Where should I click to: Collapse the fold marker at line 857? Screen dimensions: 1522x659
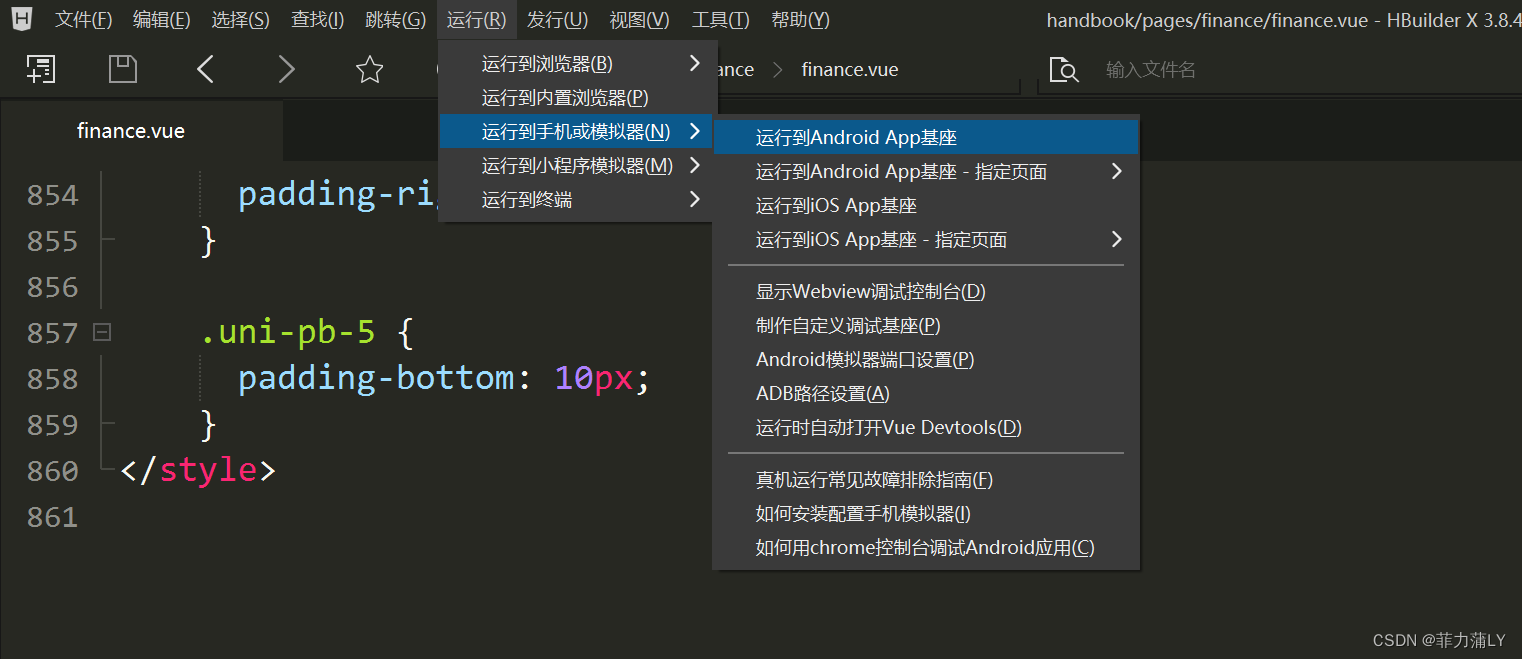102,333
